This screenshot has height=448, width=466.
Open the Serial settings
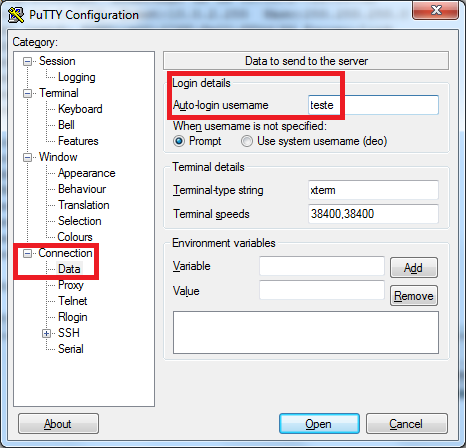70,349
